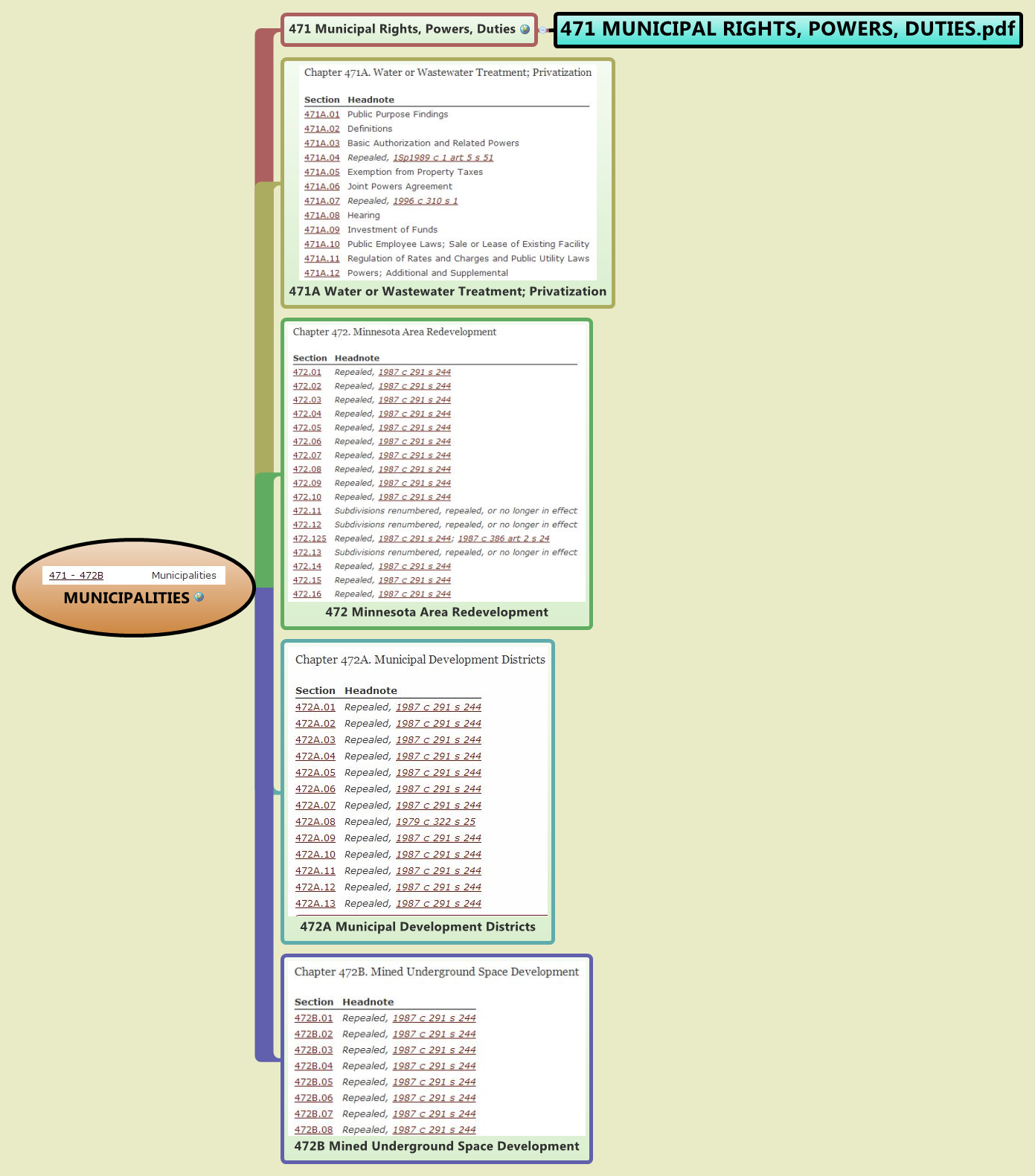Image resolution: width=1035 pixels, height=1176 pixels.
Task: Select the central MUNICIPALITIES node
Action: click(x=134, y=588)
